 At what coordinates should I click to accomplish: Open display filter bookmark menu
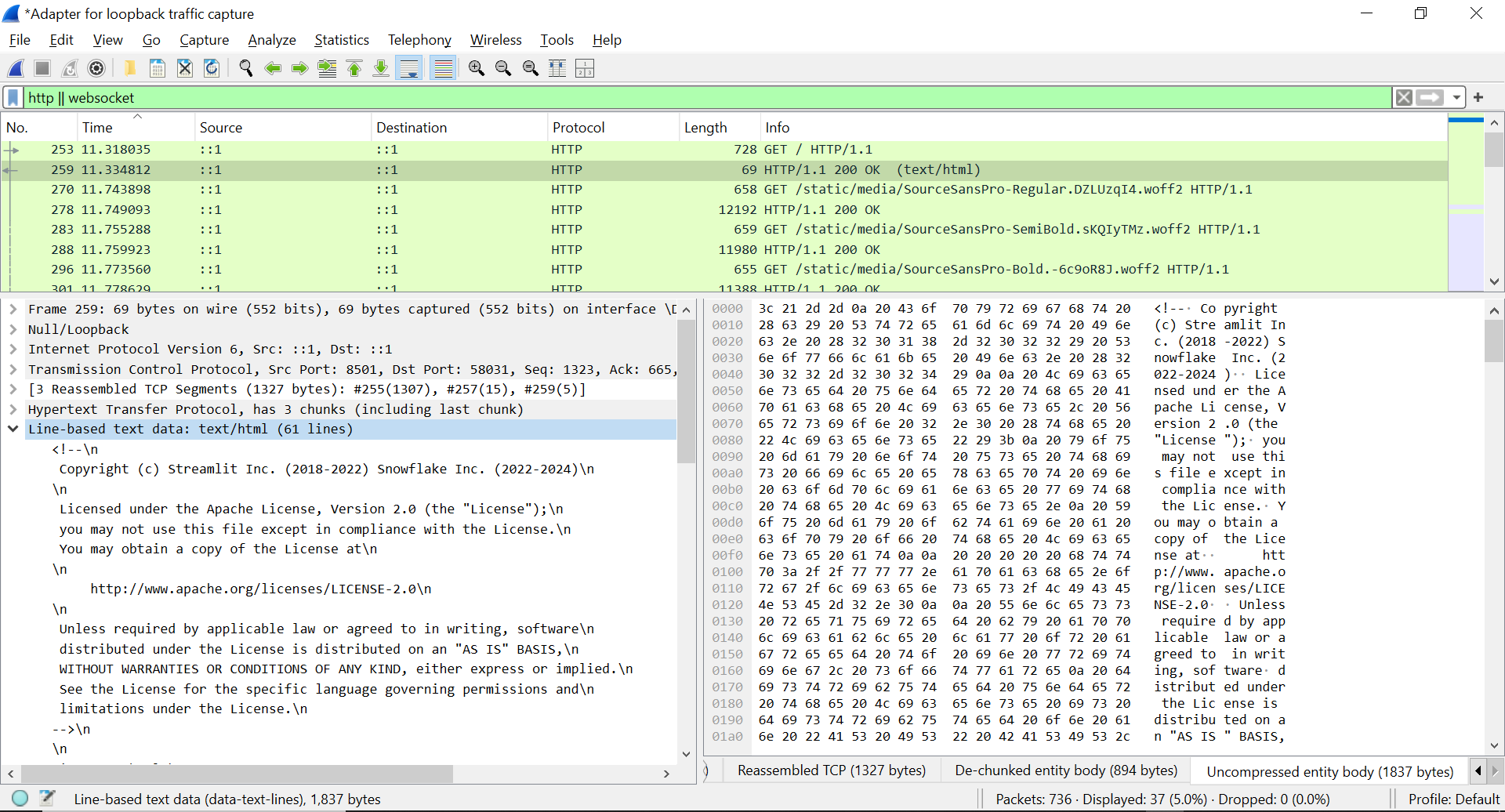tap(13, 97)
